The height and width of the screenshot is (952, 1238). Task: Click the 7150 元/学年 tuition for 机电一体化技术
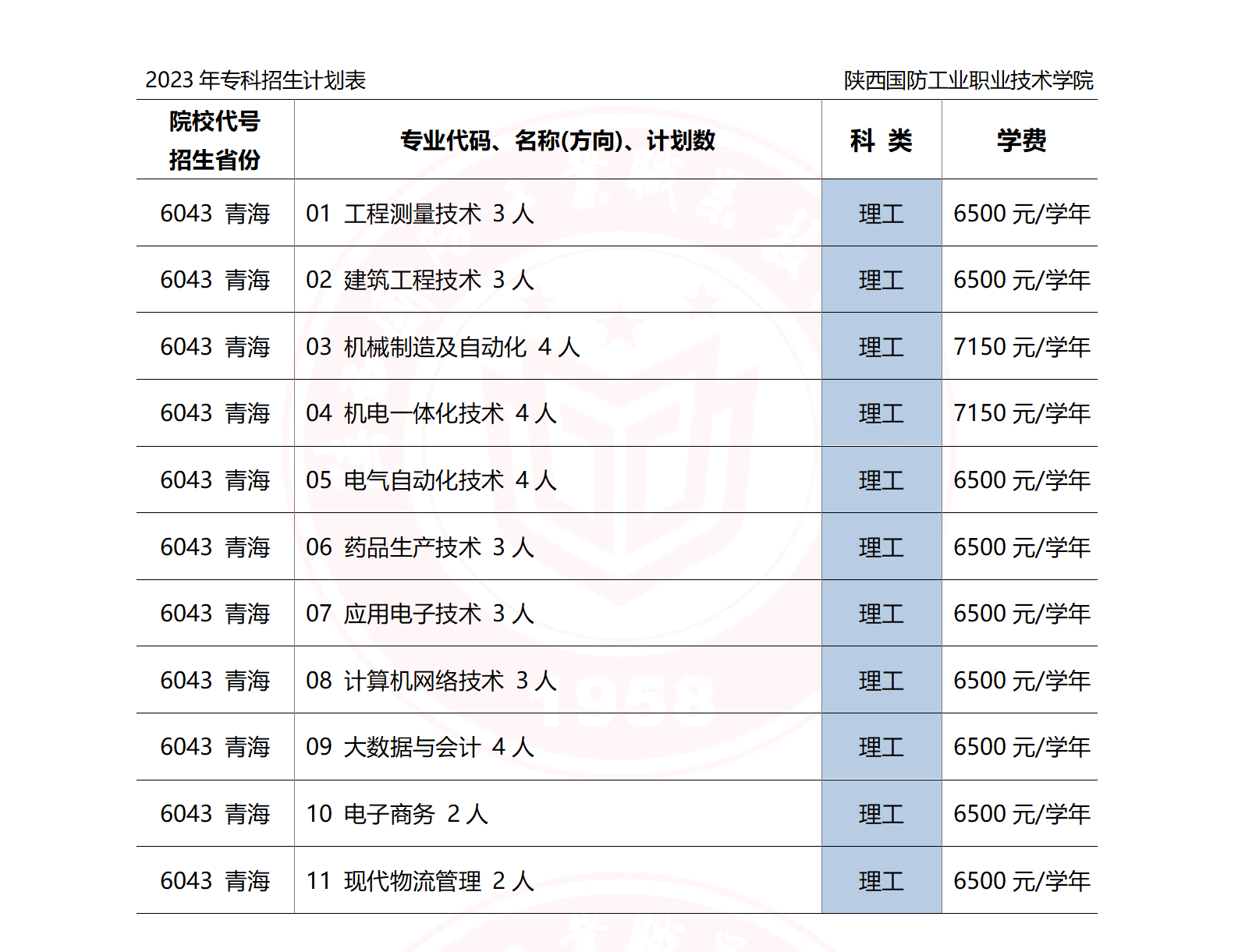point(1021,413)
